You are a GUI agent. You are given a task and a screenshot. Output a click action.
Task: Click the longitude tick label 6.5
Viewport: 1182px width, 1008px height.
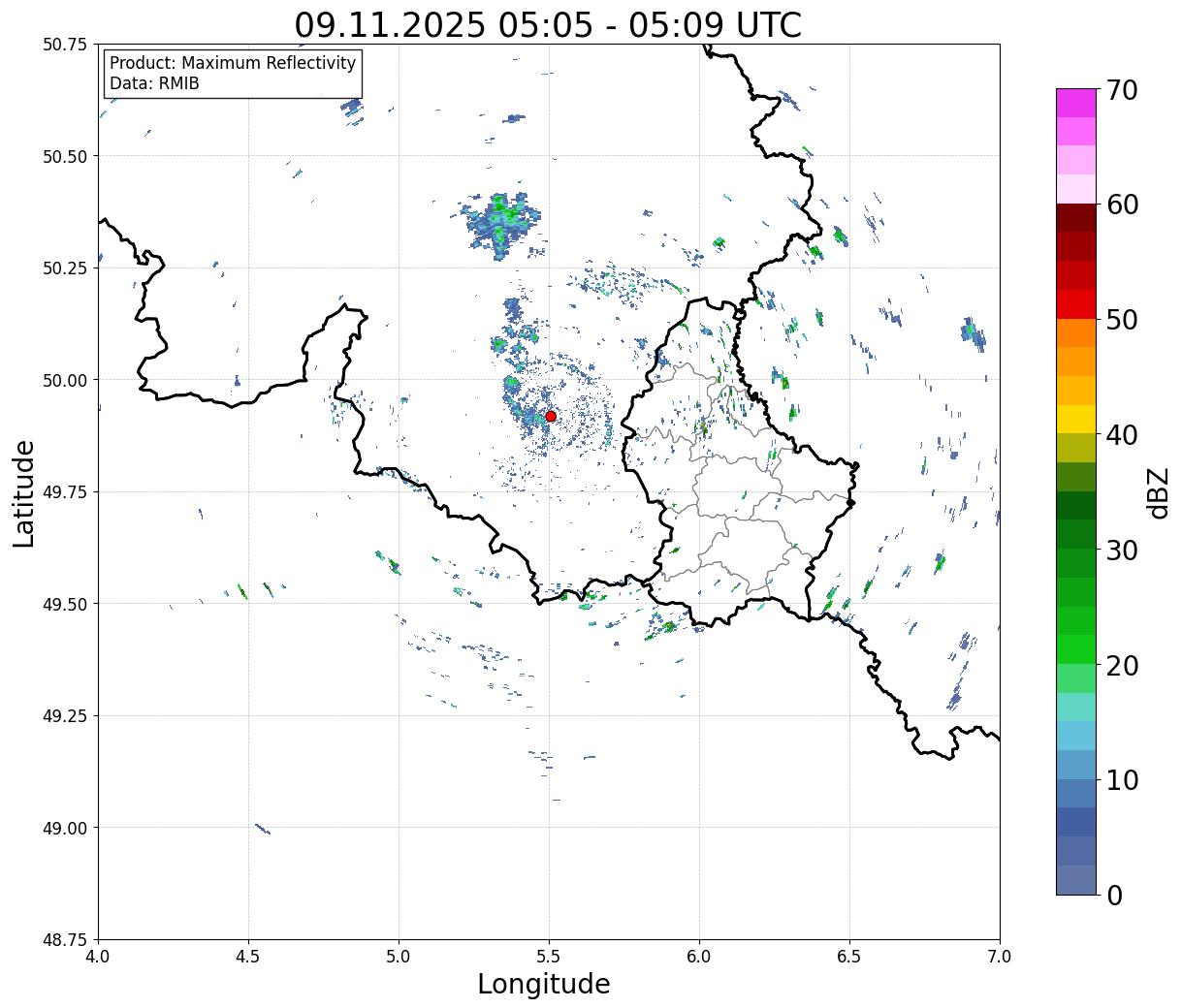tap(849, 957)
